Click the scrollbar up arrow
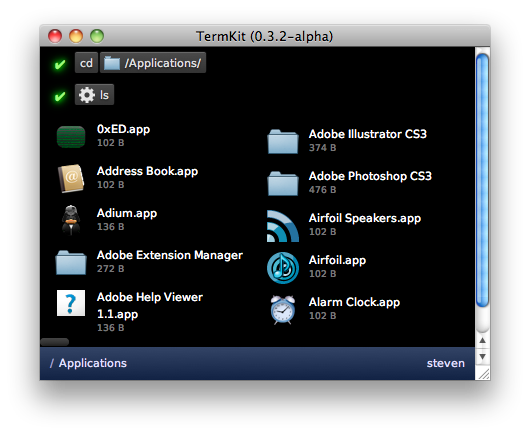The image size is (530, 435). (483, 340)
